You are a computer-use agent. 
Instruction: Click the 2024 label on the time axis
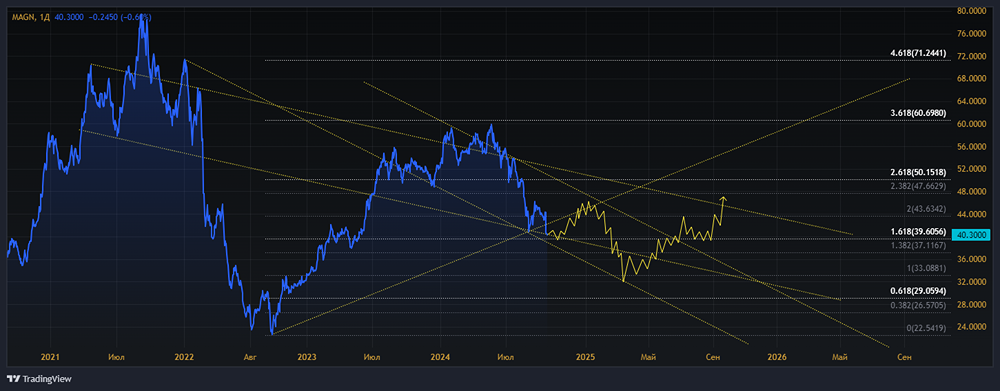pyautogui.click(x=439, y=357)
